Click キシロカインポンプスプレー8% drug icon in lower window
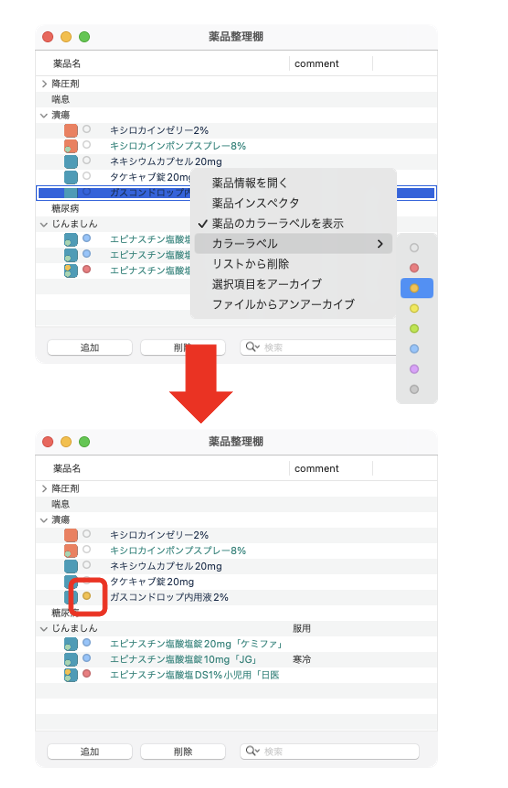 tap(71, 551)
